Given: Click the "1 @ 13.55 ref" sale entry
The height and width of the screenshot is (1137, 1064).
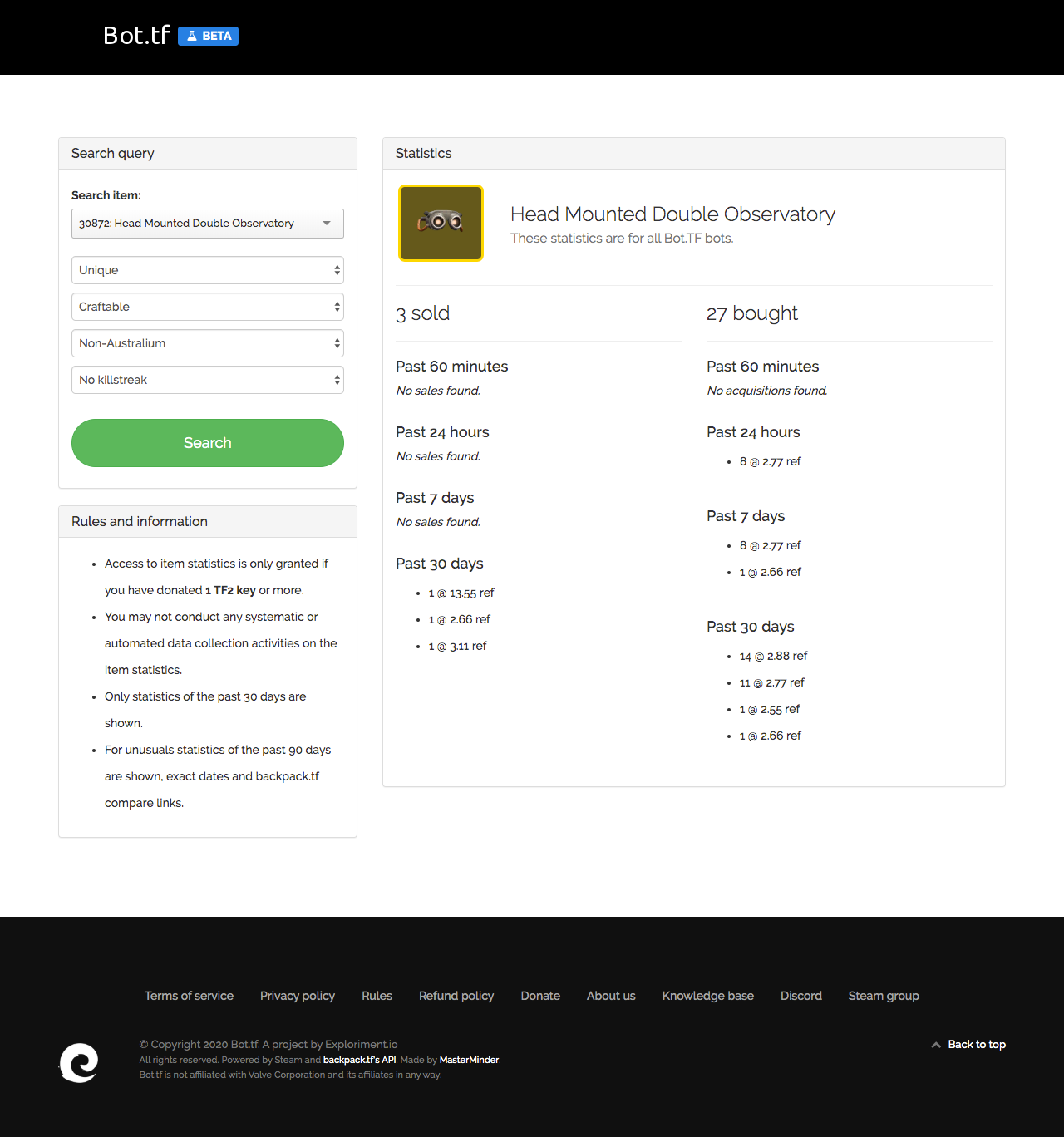Looking at the screenshot, I should 461,593.
